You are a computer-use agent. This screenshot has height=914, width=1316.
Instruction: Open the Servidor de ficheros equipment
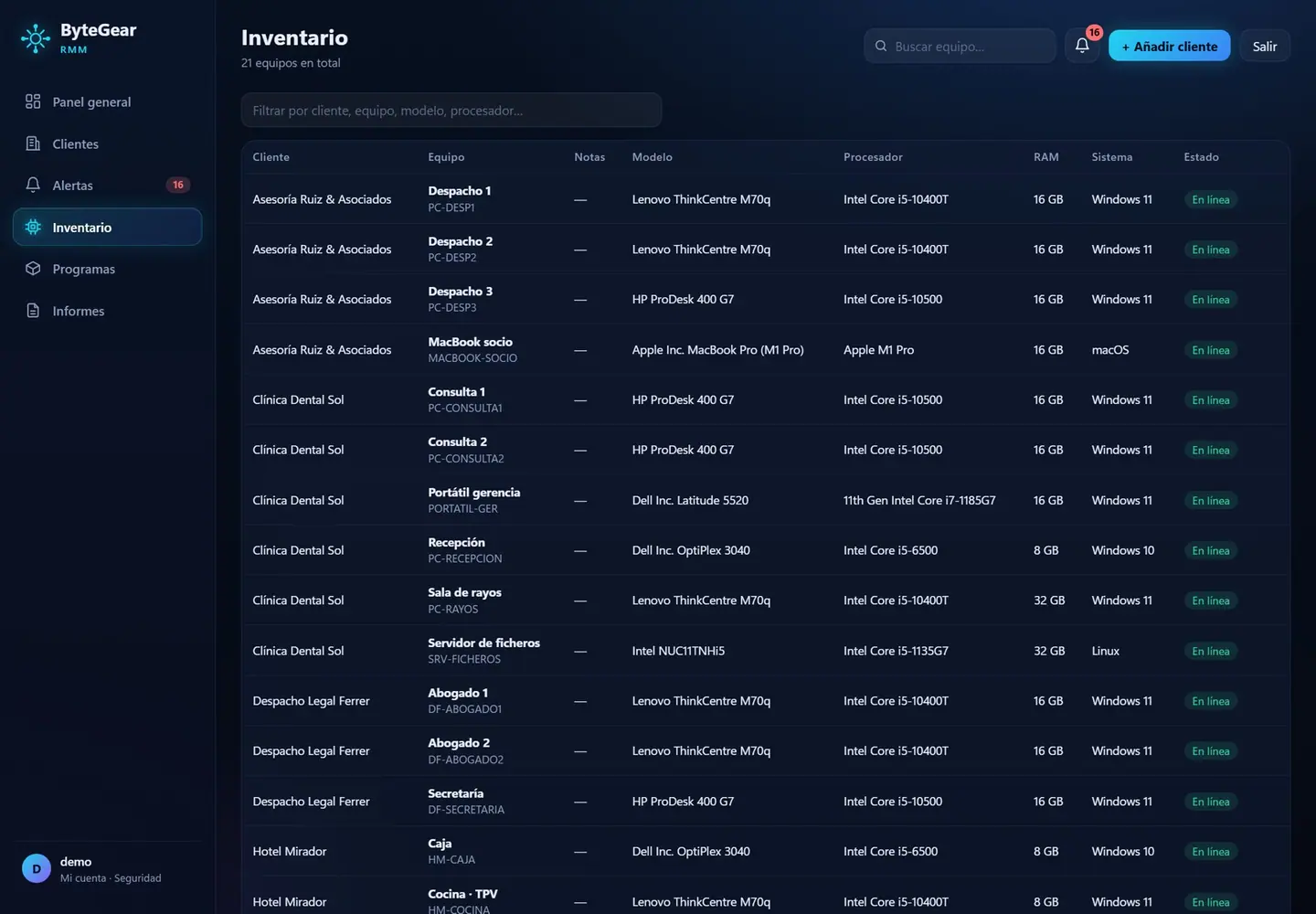click(483, 643)
